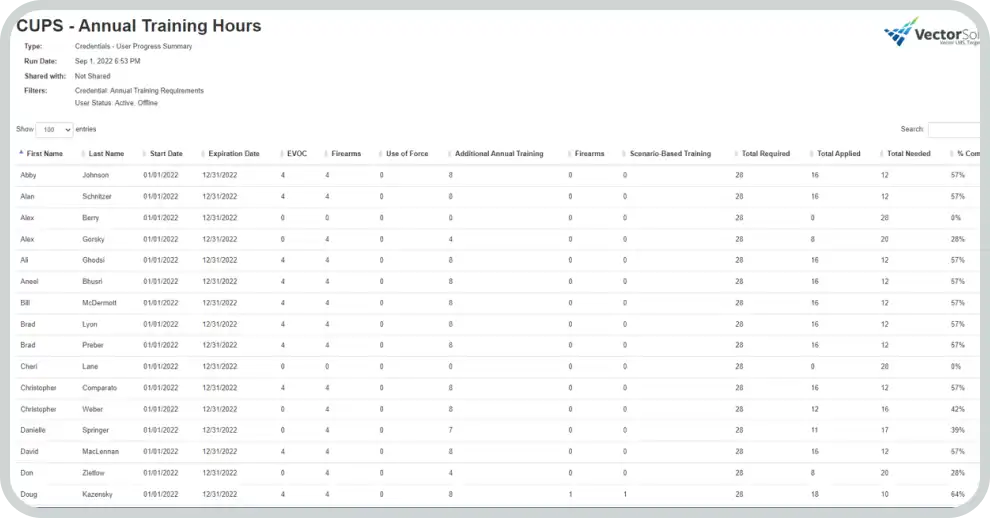Open the Show entries dropdown
Image resolution: width=990 pixels, height=518 pixels.
coord(54,130)
